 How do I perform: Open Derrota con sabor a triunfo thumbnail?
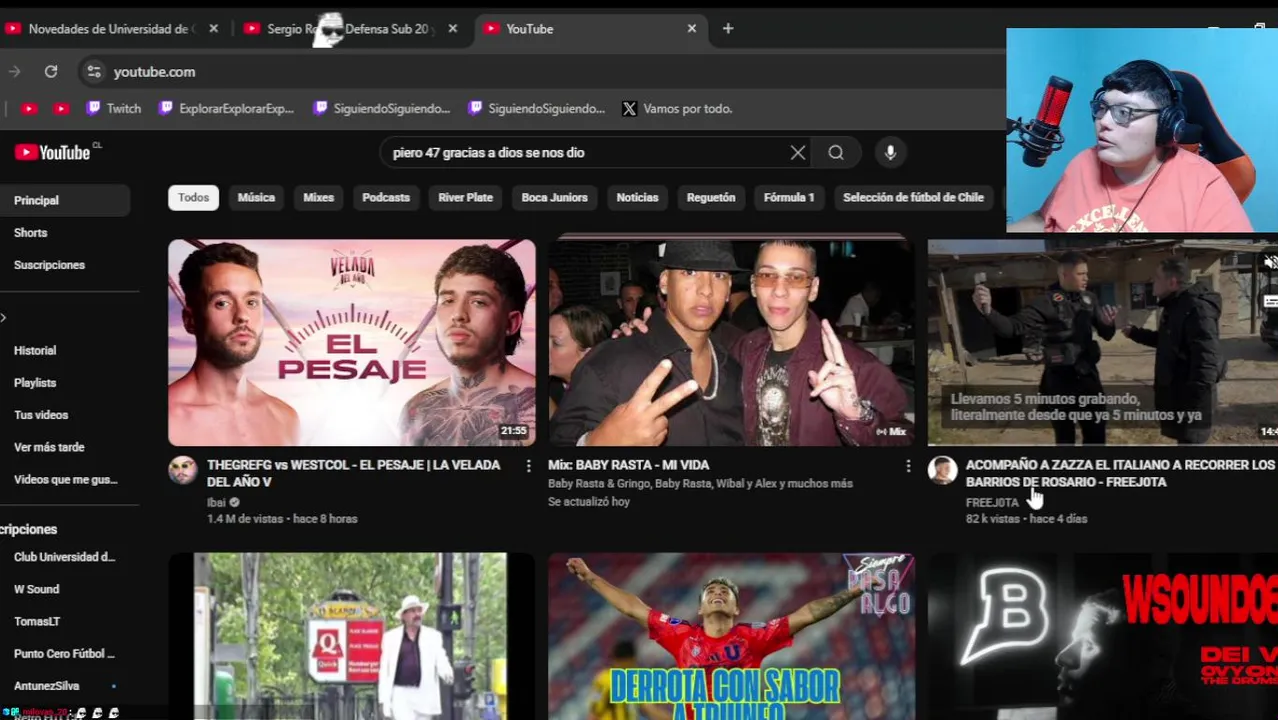click(731, 636)
